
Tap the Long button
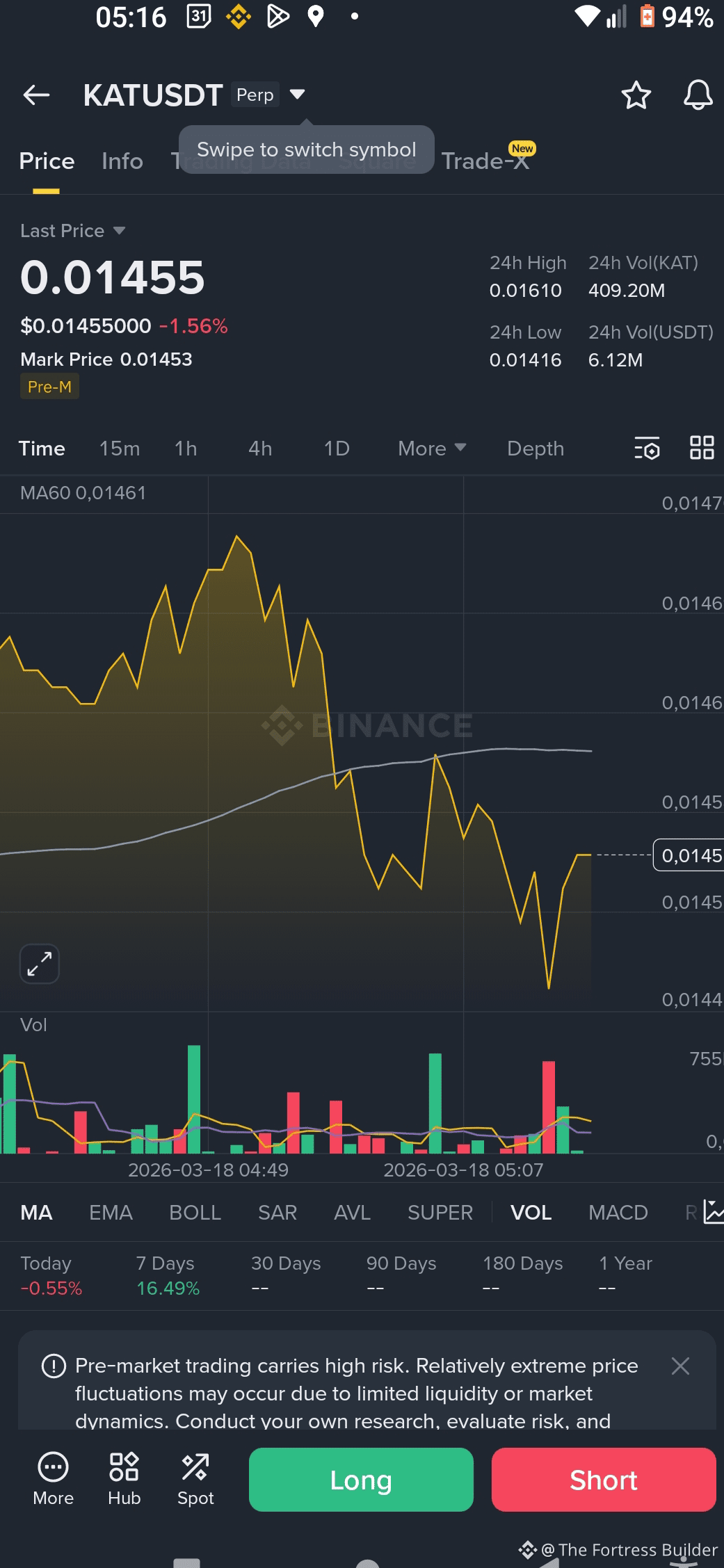pyautogui.click(x=361, y=1479)
